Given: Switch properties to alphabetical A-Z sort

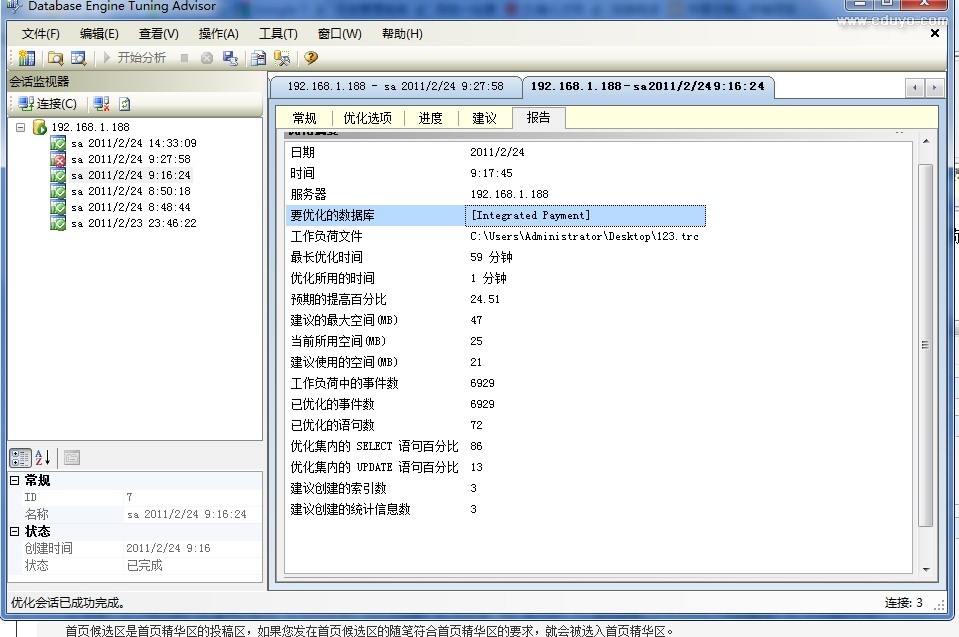Looking at the screenshot, I should [x=43, y=458].
